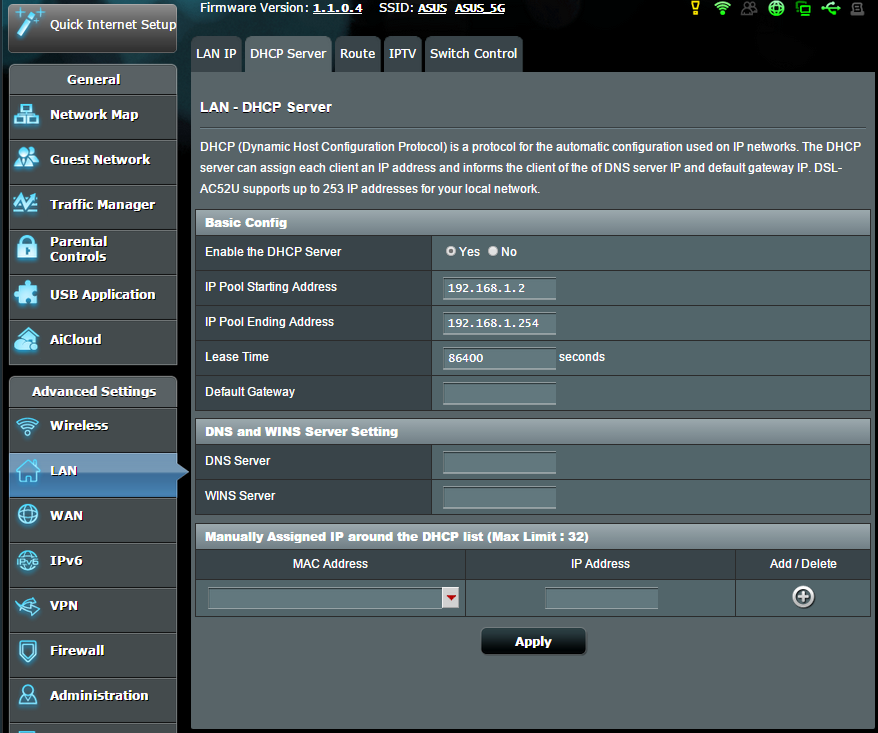Click the 'Basic Config' section header
878x733 pixels.
pyautogui.click(x=533, y=223)
